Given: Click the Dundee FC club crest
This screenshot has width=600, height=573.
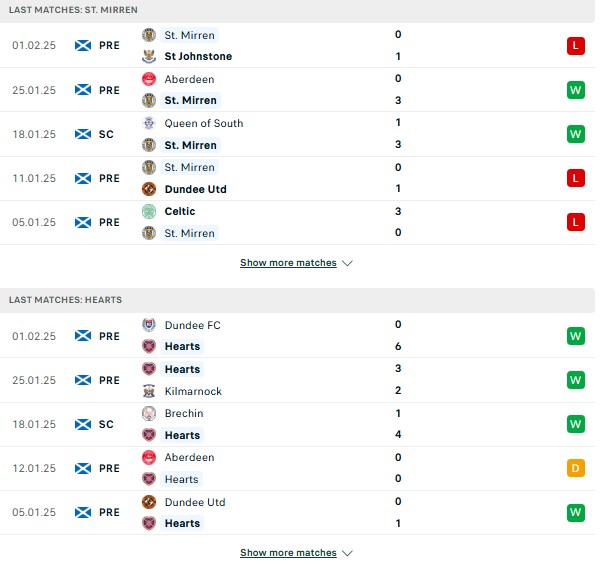Looking at the screenshot, I should coord(149,325).
